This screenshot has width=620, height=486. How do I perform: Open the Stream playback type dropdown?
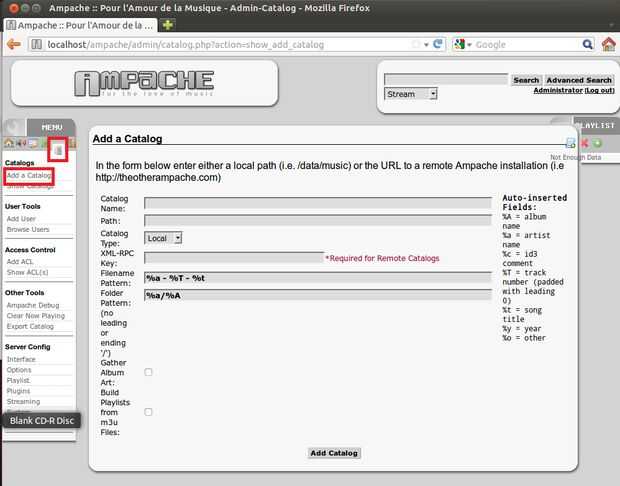(x=410, y=94)
